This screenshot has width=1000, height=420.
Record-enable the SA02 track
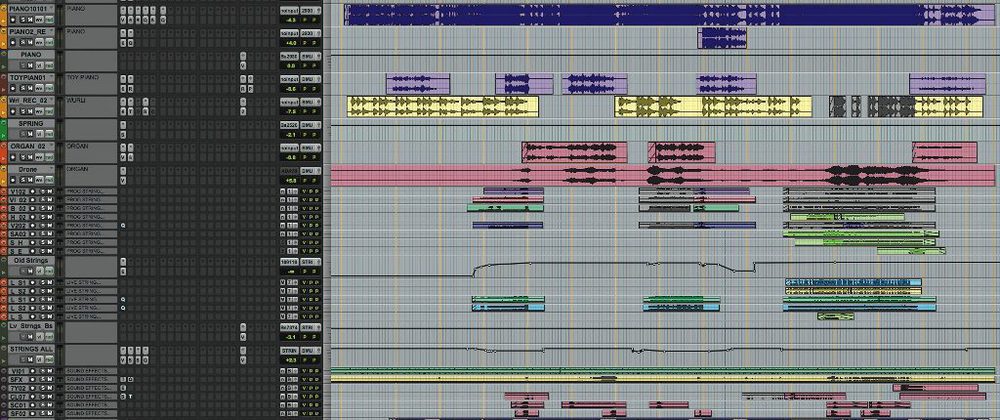click(33, 234)
